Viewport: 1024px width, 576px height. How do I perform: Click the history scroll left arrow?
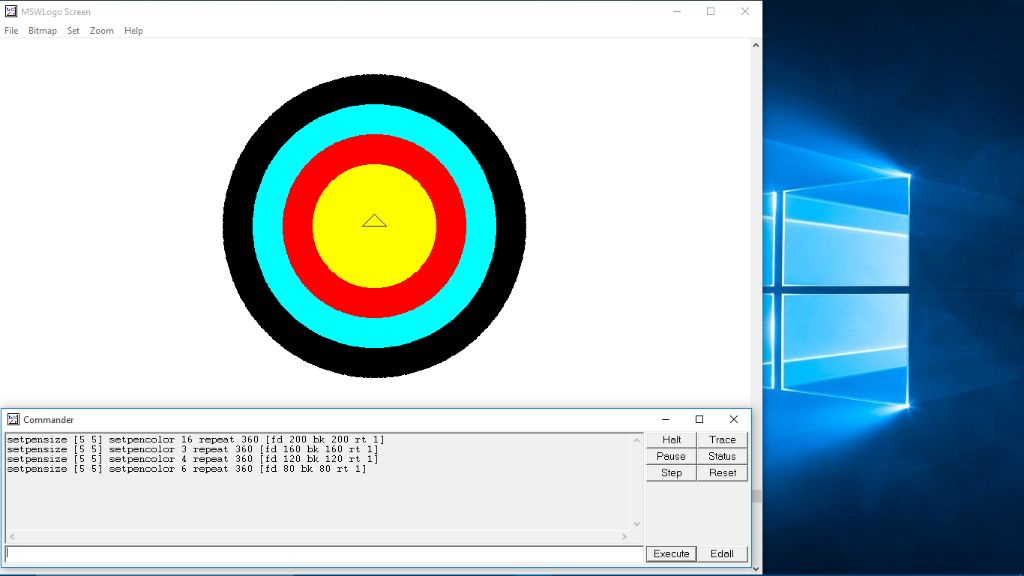[x=12, y=537]
